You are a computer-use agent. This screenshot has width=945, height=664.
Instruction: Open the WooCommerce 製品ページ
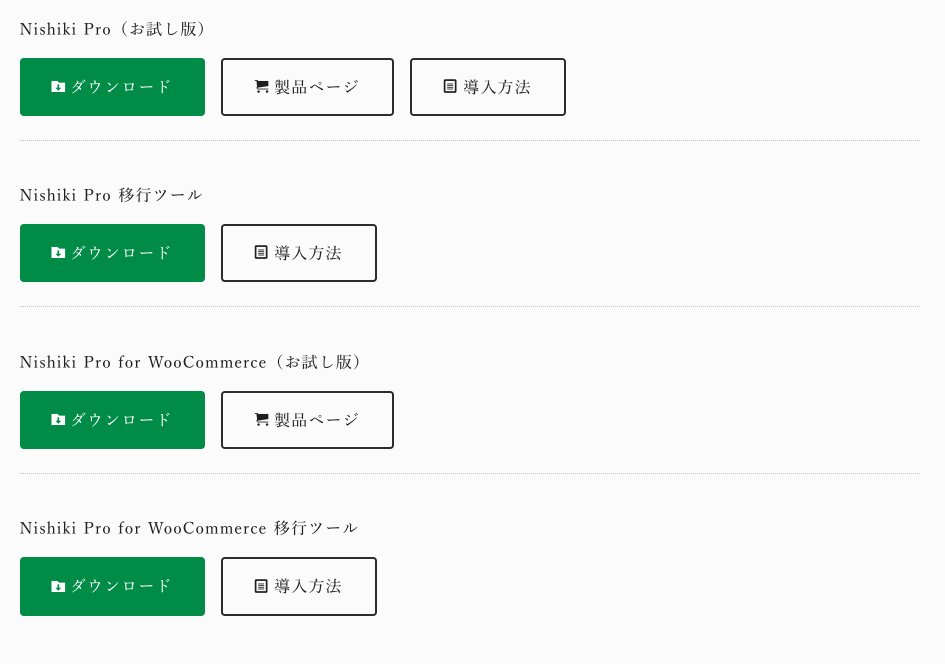307,420
